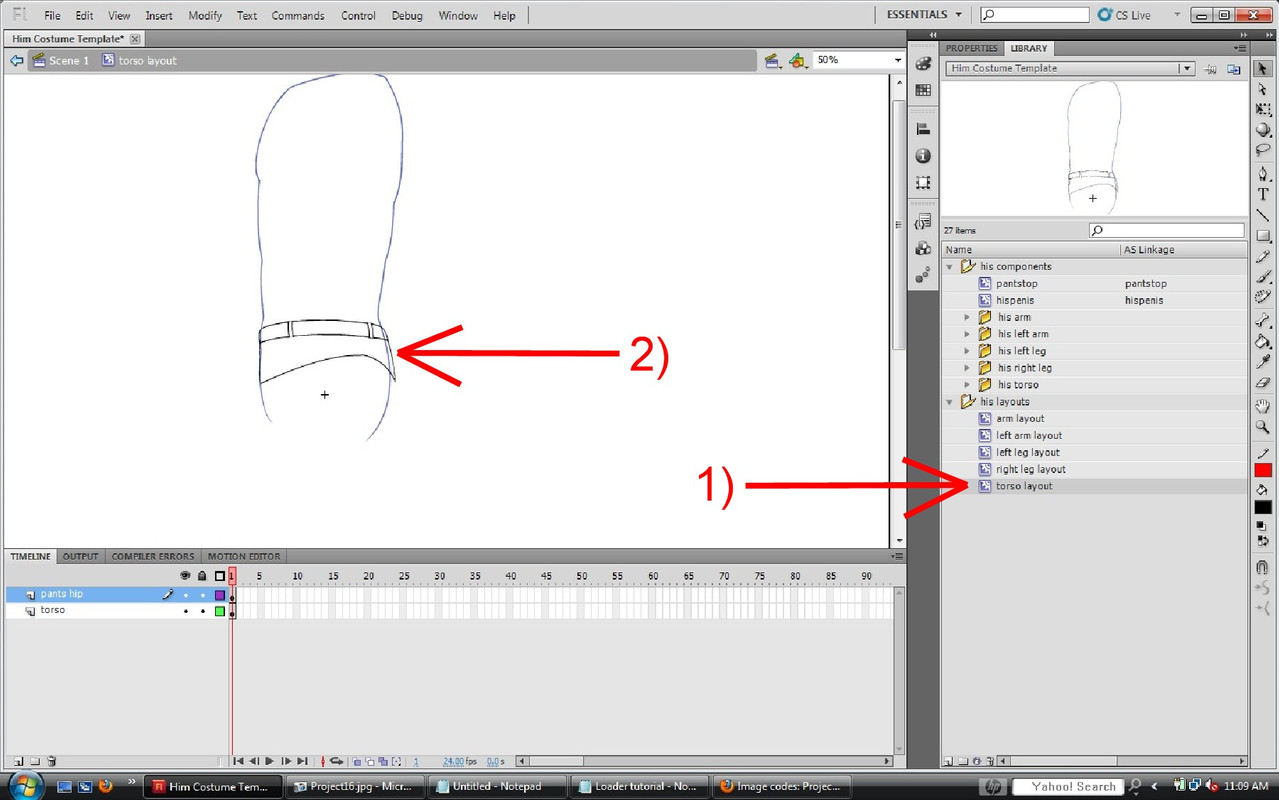Choose the Eyedropper tool
This screenshot has height=800, width=1279.
click(1263, 362)
